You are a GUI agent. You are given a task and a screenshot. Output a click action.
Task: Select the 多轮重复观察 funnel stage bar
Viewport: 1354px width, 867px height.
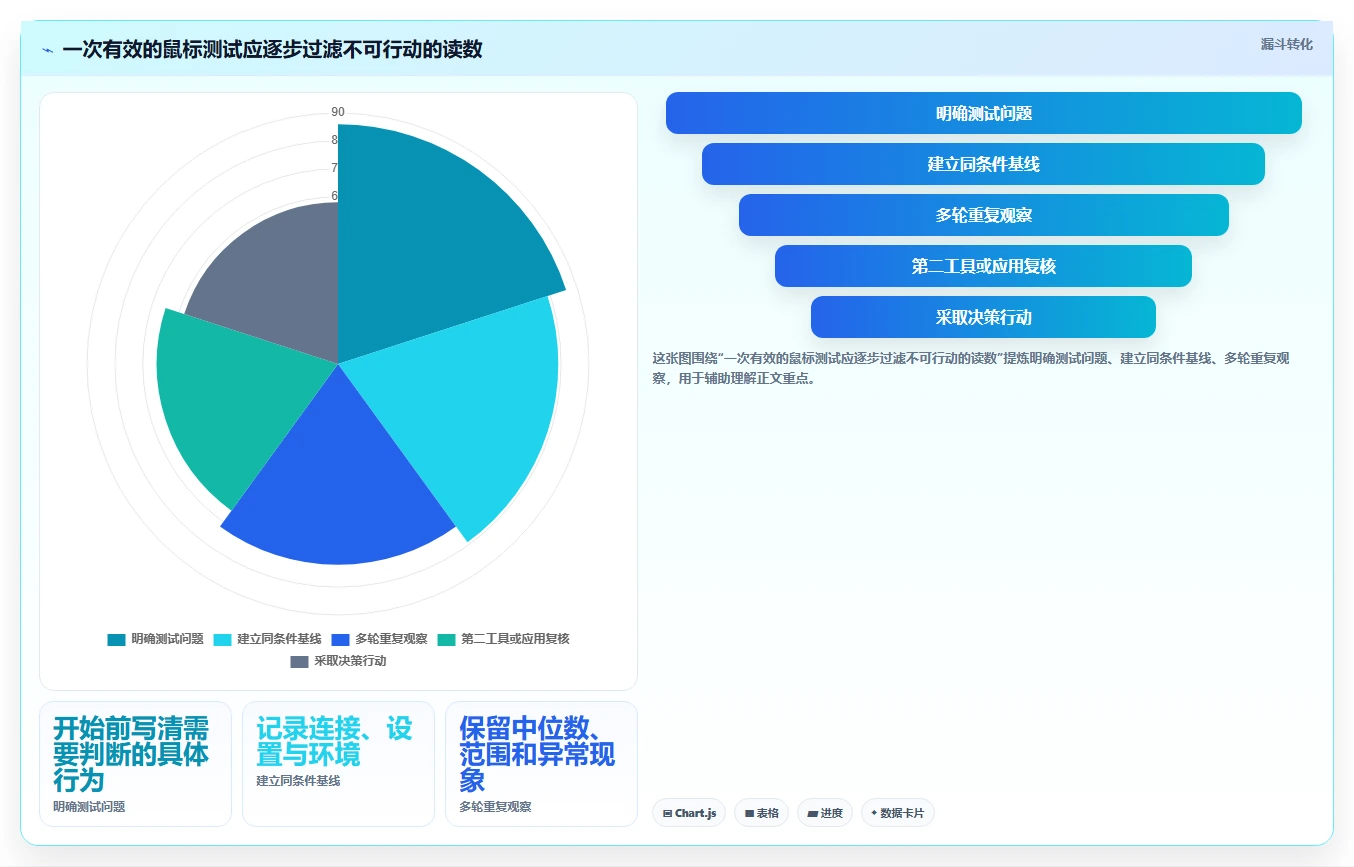click(x=984, y=215)
